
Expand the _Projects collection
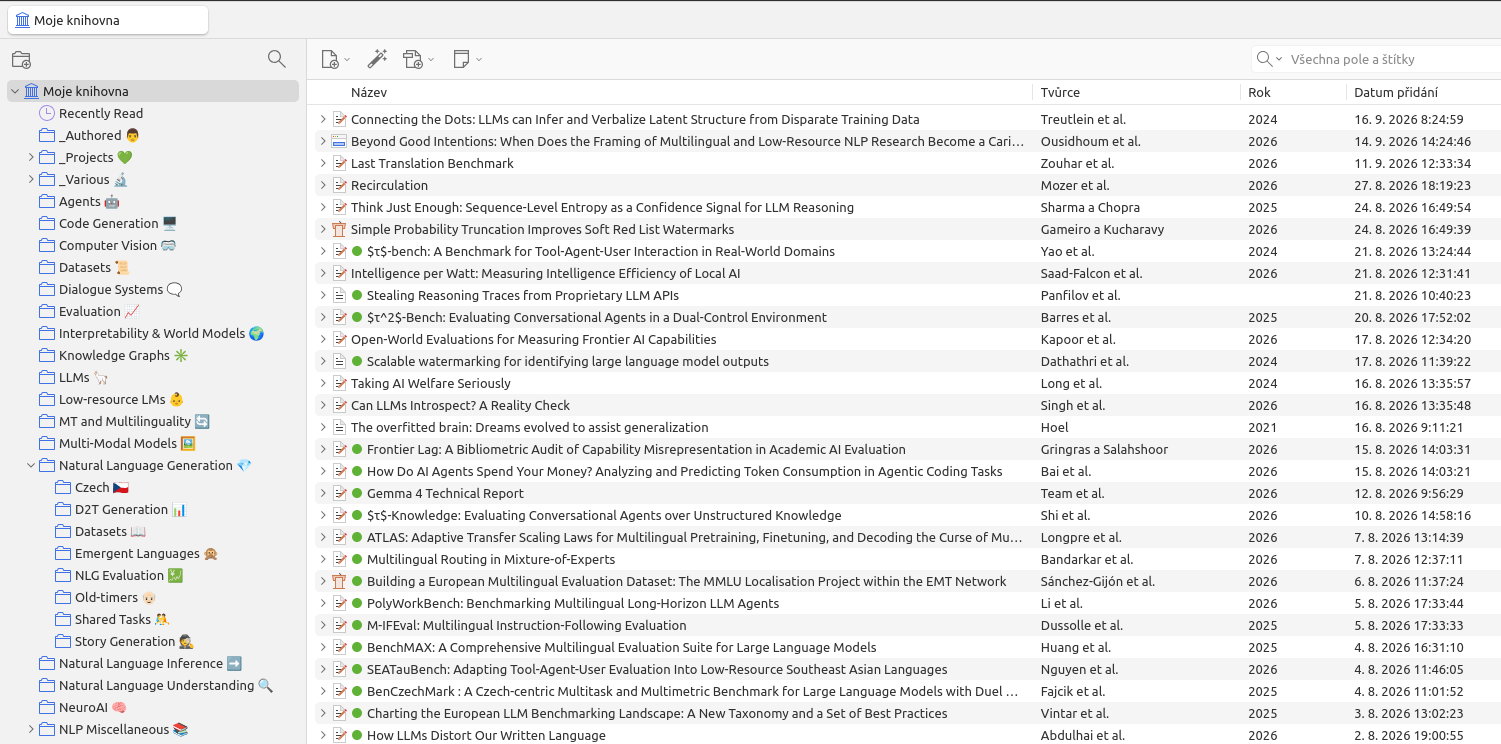(x=31, y=157)
